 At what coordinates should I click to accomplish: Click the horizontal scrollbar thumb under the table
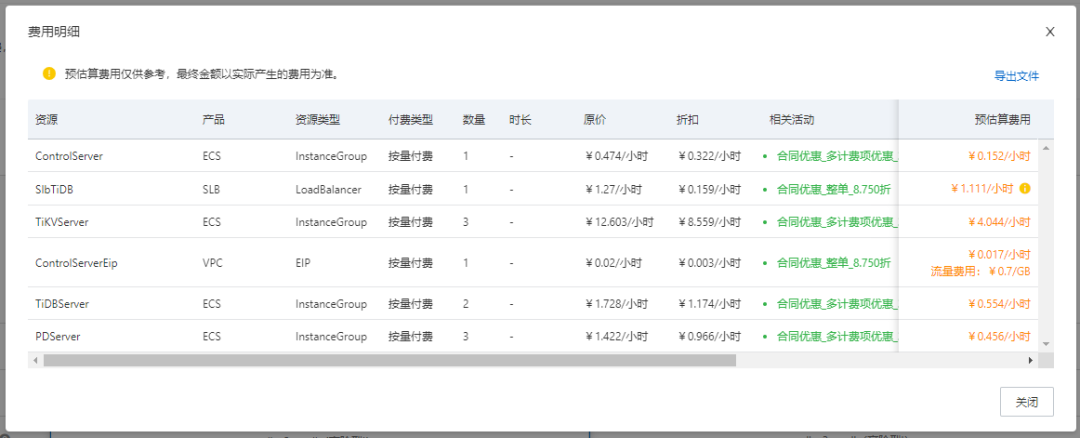(390, 360)
